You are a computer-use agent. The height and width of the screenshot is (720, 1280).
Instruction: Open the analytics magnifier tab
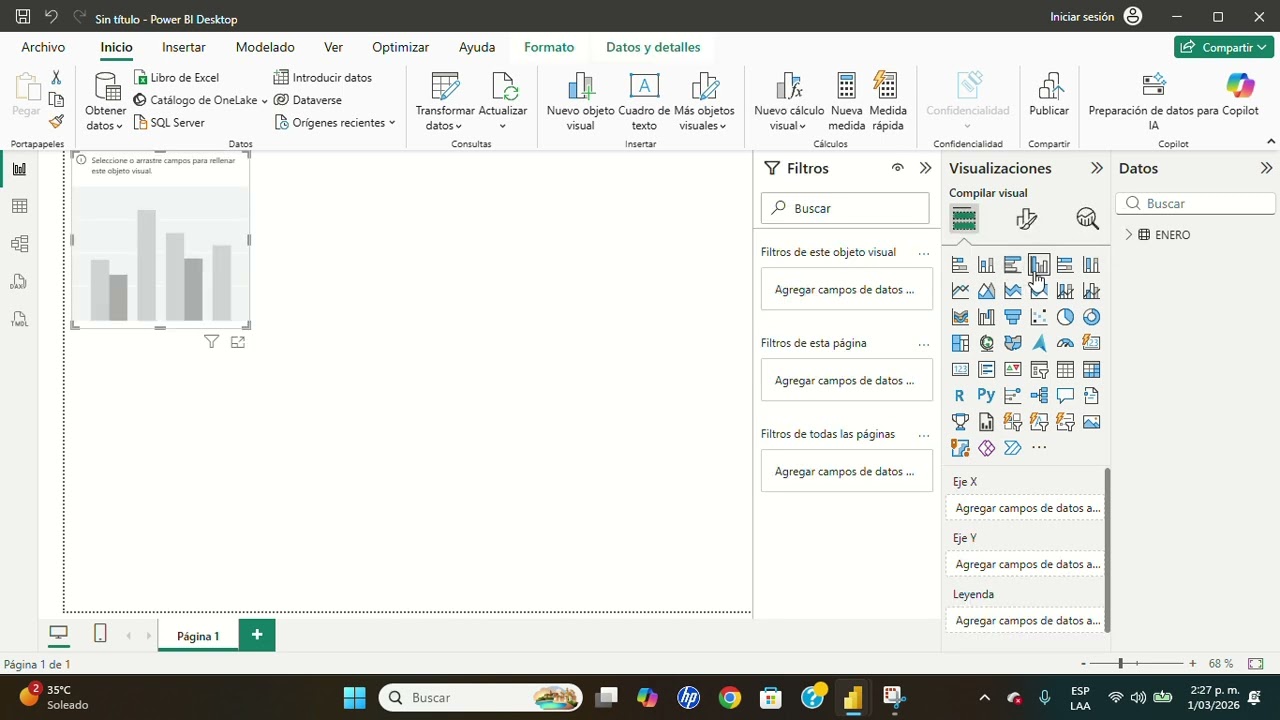[x=1087, y=219]
